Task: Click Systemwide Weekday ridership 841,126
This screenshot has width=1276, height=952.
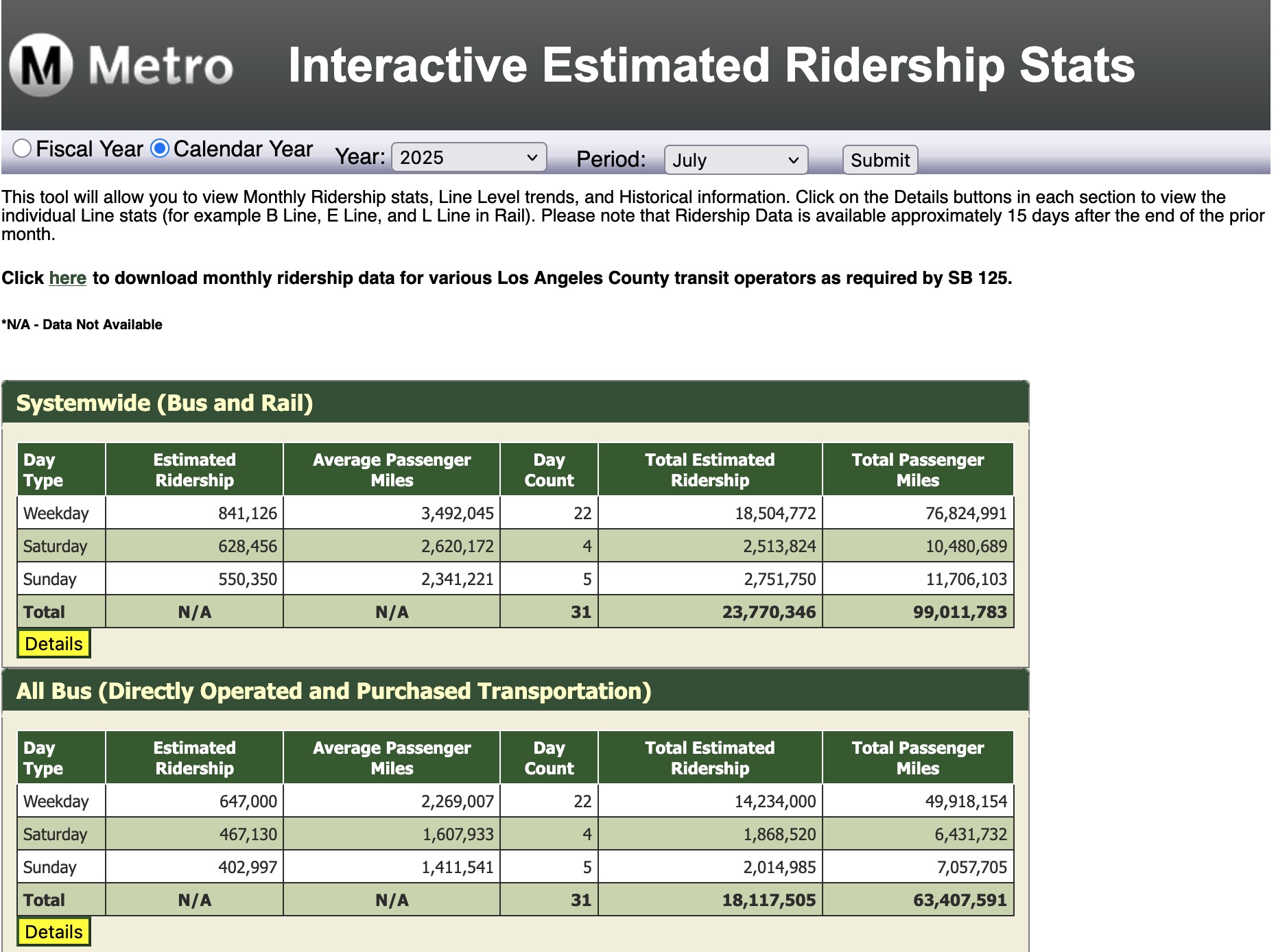Action: [x=248, y=513]
